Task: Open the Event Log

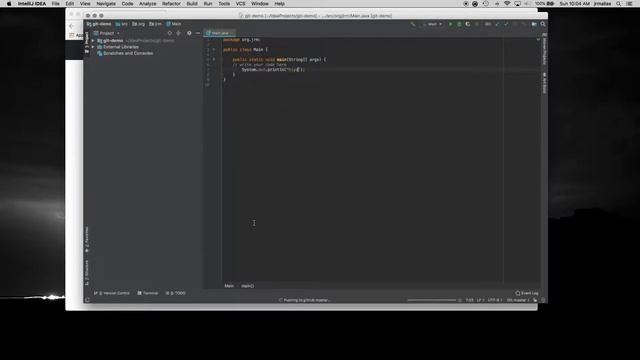Action: point(527,293)
